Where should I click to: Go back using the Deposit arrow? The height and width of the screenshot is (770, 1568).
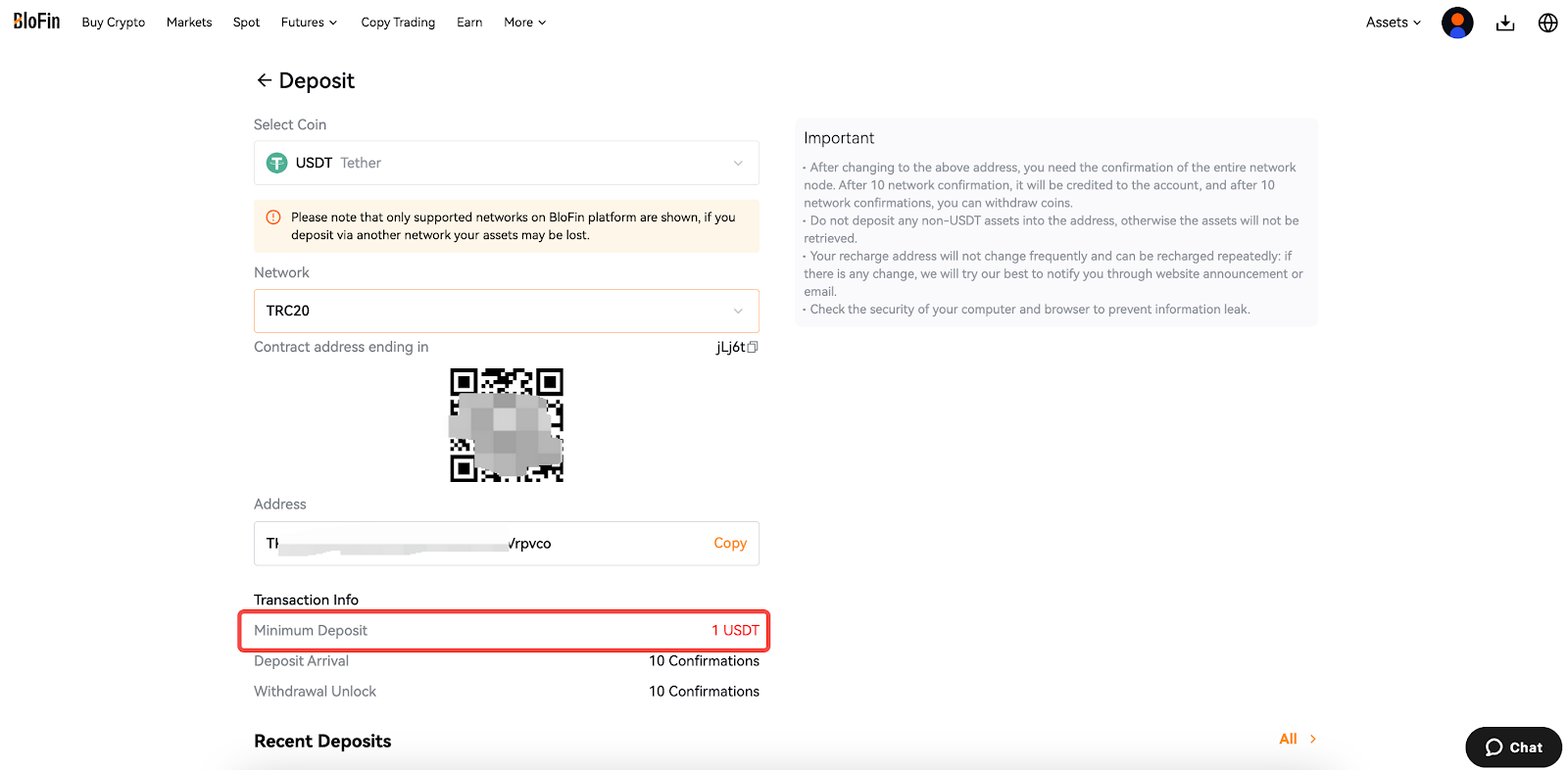[264, 80]
